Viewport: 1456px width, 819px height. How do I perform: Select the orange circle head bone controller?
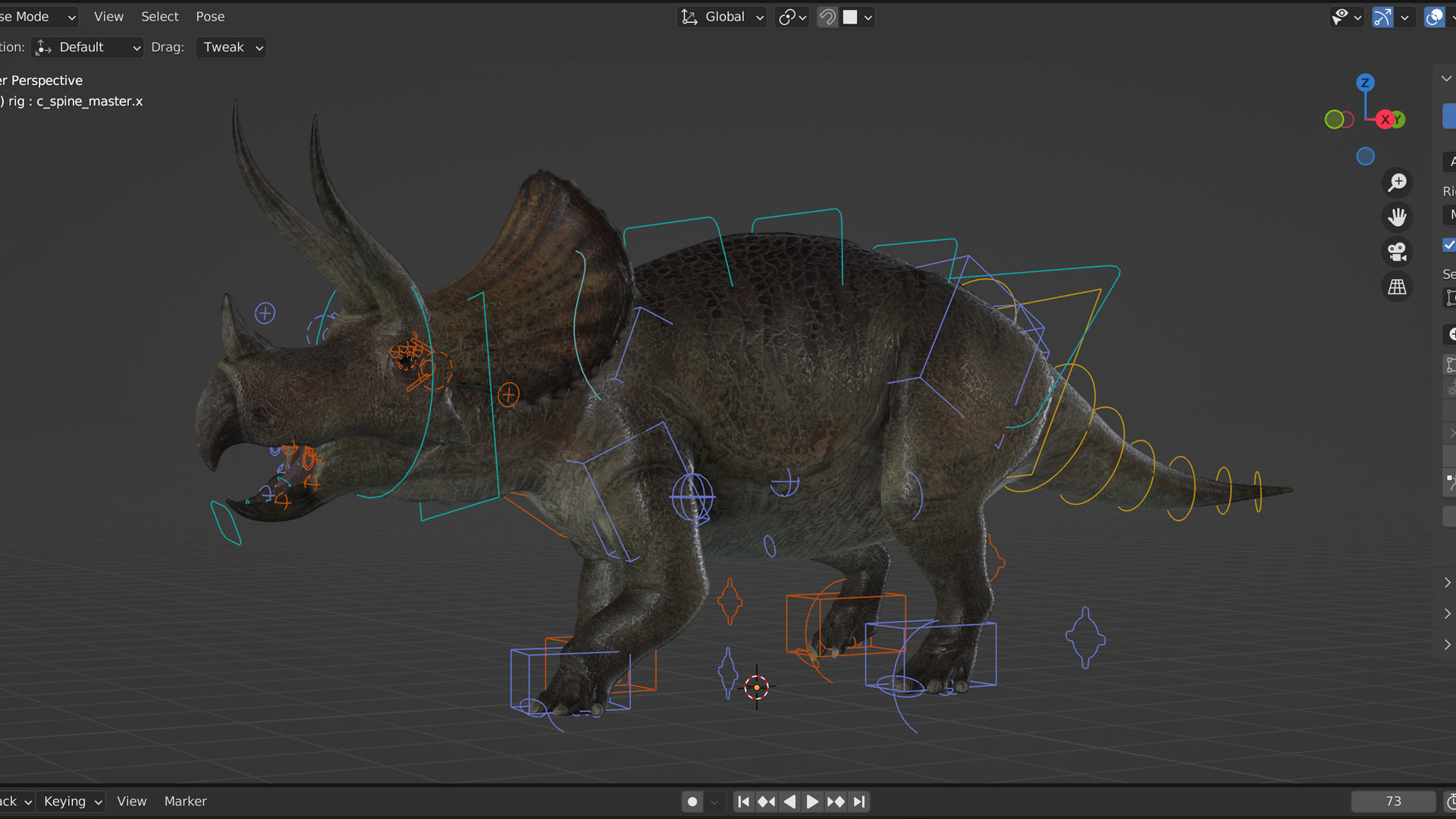coord(508,394)
